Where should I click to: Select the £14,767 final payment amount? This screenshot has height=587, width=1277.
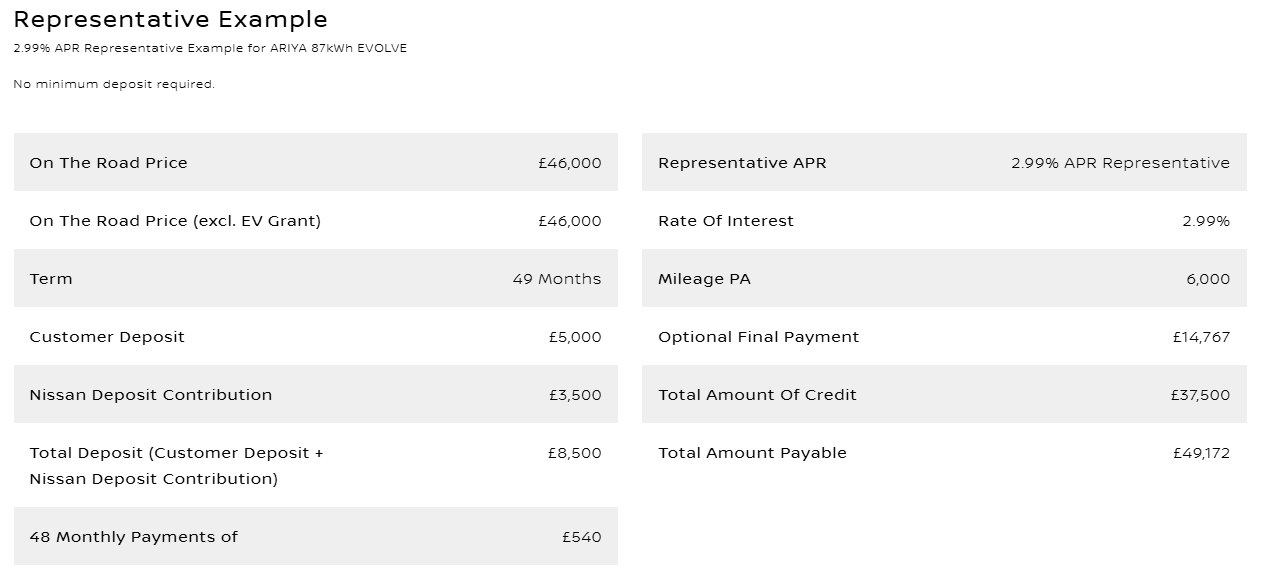pos(1201,337)
